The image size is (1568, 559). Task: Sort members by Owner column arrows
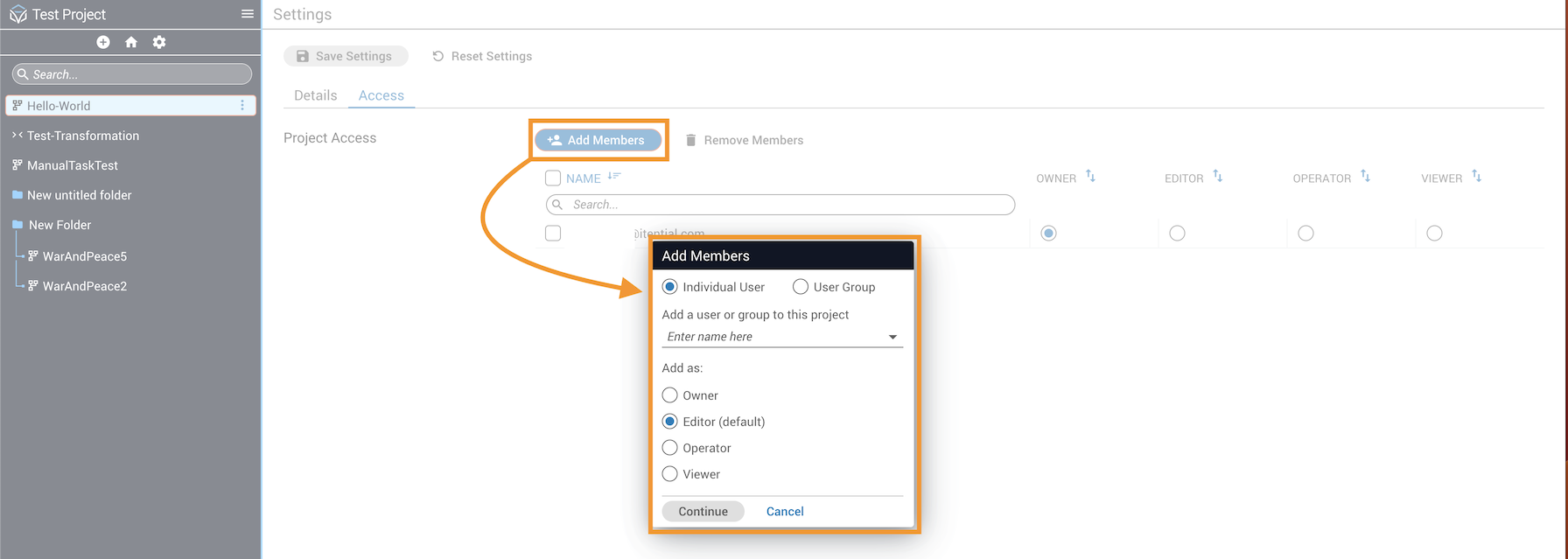click(x=1090, y=177)
